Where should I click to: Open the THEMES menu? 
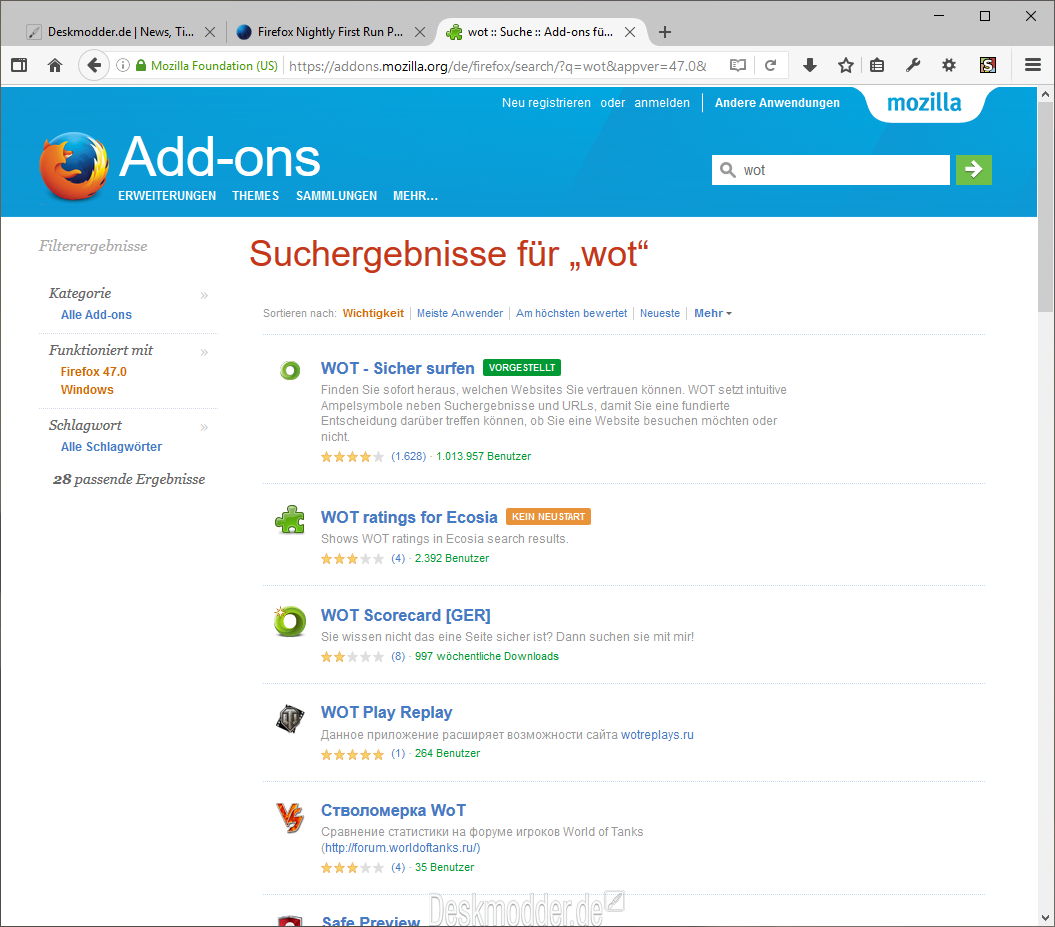point(256,196)
